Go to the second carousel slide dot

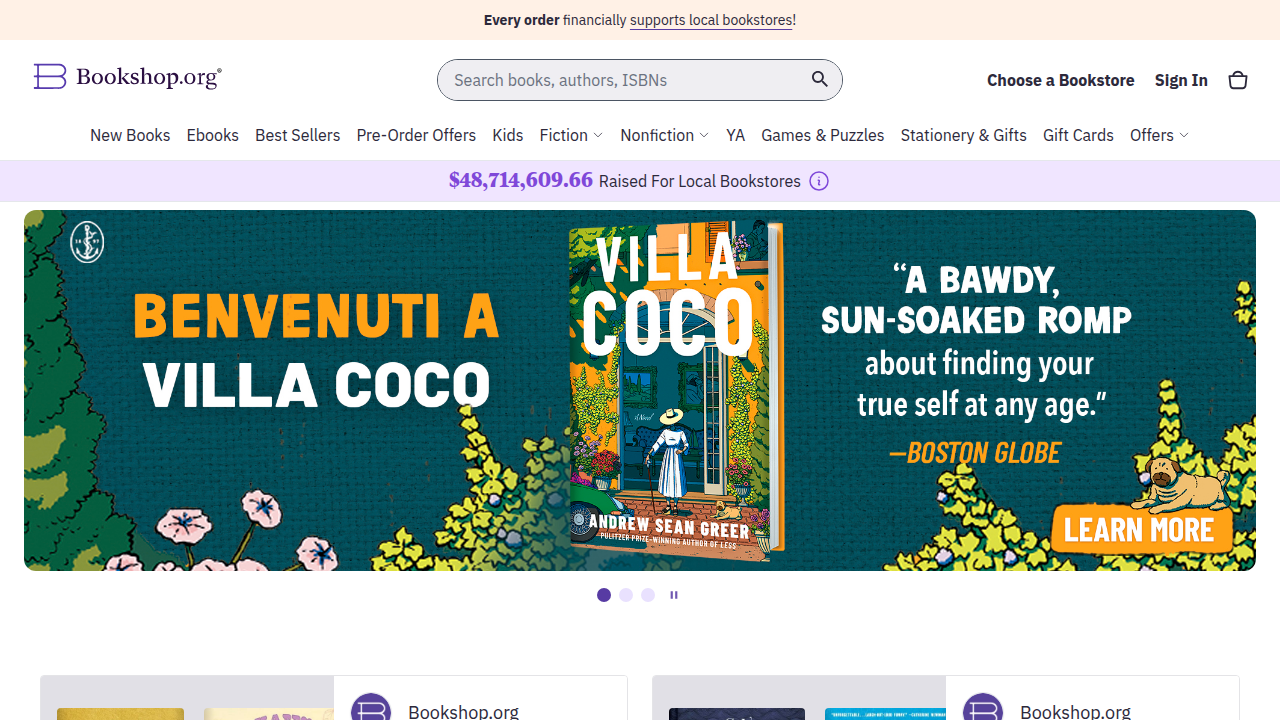click(626, 595)
